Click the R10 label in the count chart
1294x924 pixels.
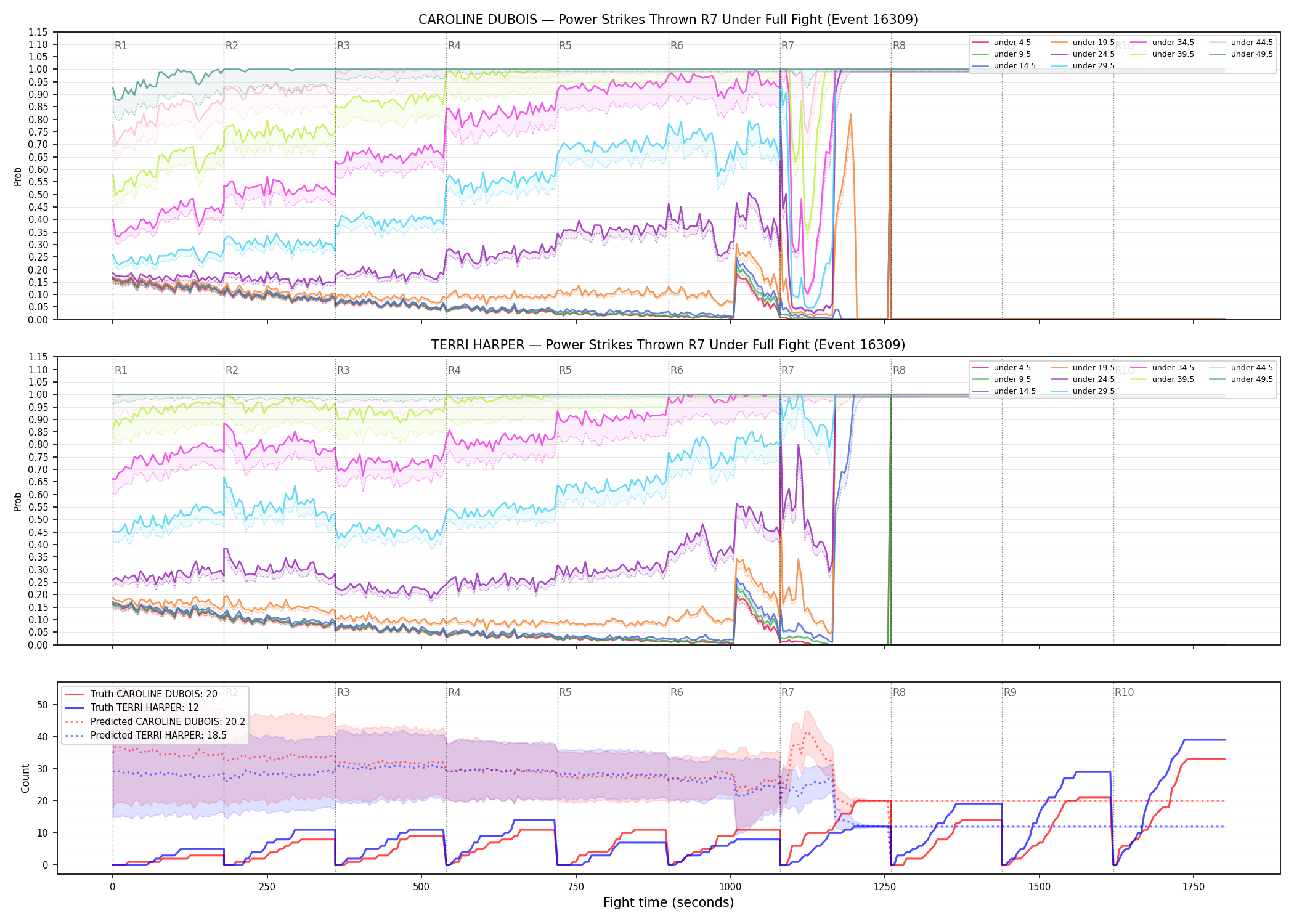tap(1124, 692)
